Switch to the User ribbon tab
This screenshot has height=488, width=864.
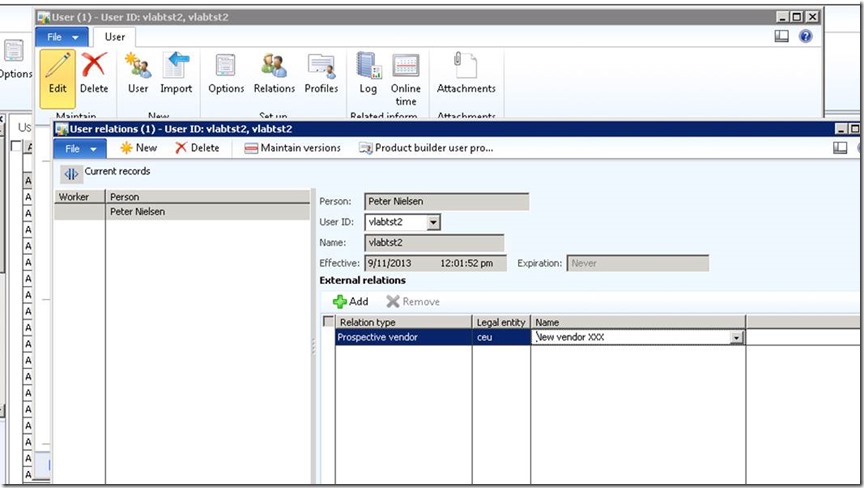[x=115, y=37]
